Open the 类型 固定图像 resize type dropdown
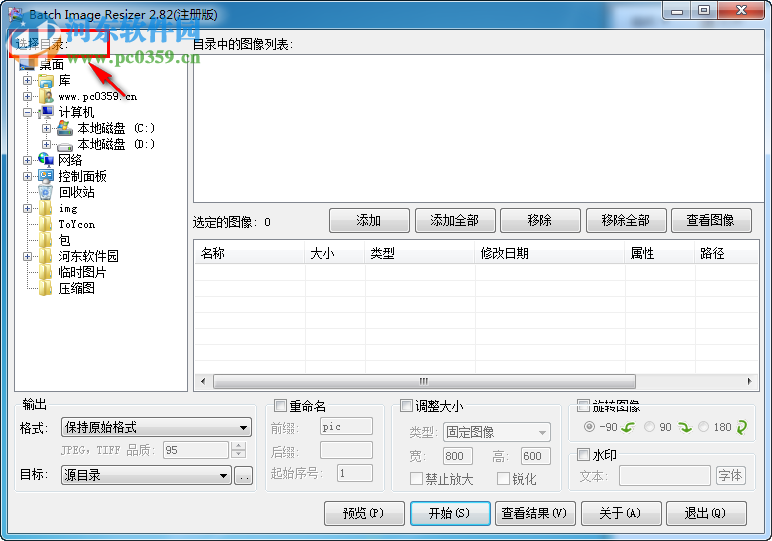 [x=497, y=432]
